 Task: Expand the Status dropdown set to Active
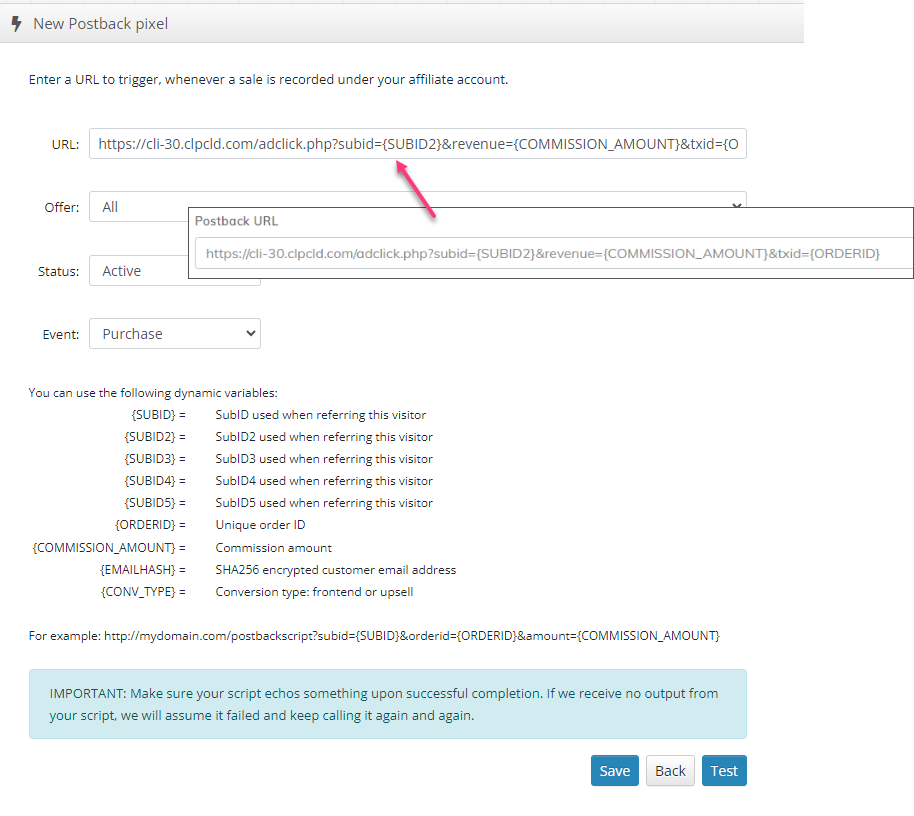click(x=138, y=271)
